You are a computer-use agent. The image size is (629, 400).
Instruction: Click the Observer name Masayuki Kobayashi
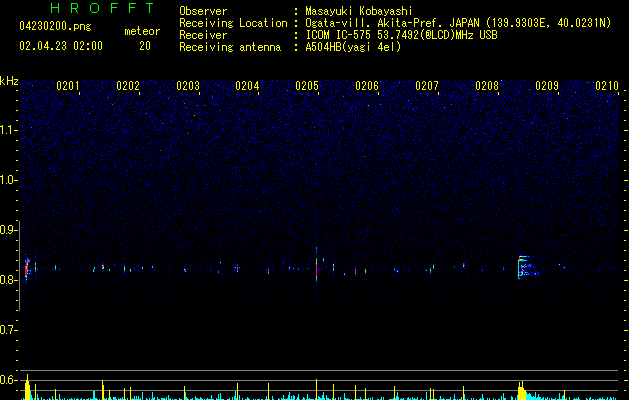click(x=359, y=11)
